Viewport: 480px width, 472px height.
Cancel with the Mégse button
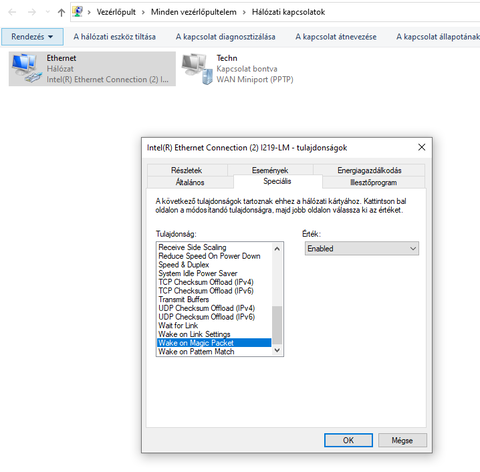coord(402,440)
